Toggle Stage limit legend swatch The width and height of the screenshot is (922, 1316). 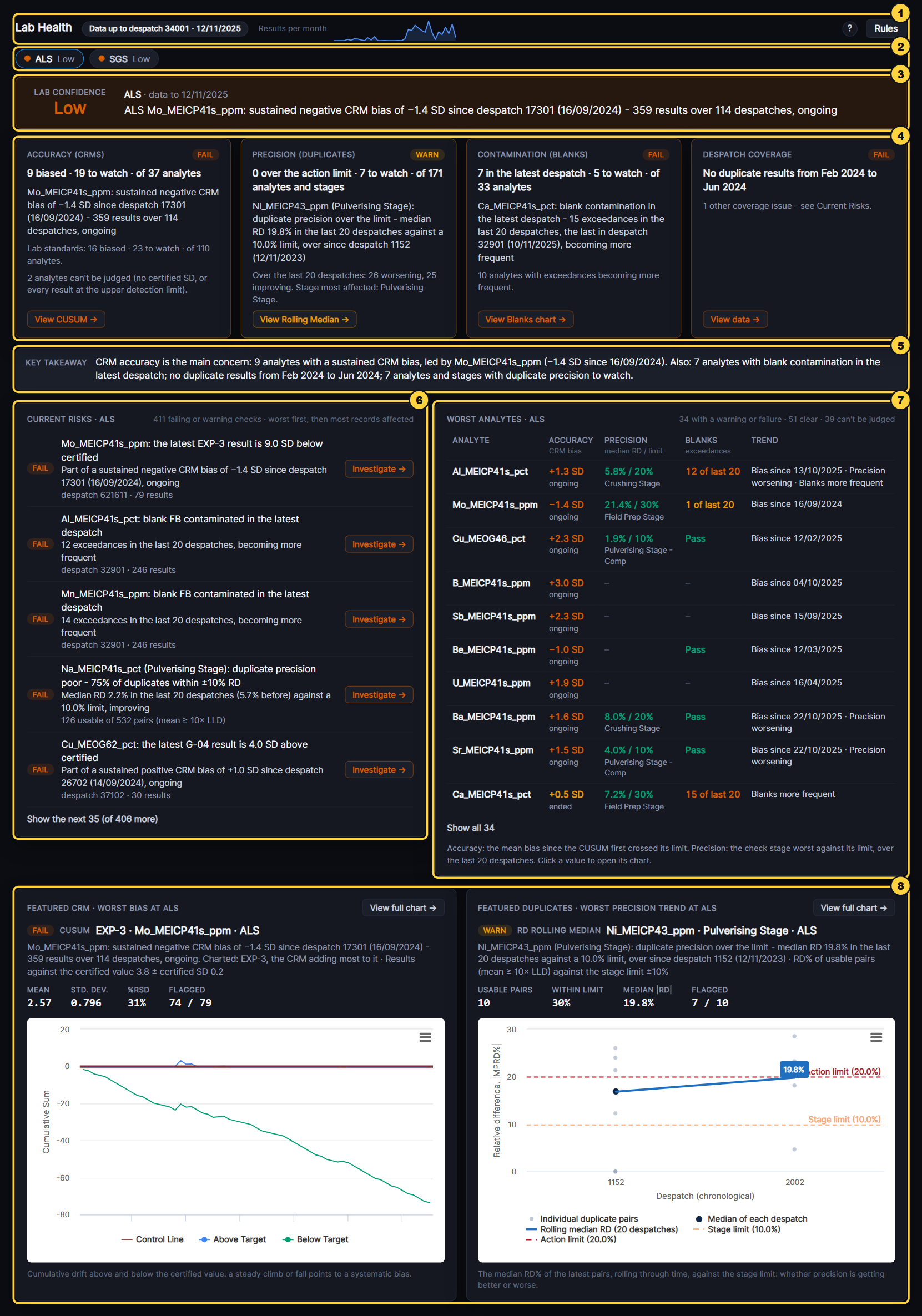697,1229
